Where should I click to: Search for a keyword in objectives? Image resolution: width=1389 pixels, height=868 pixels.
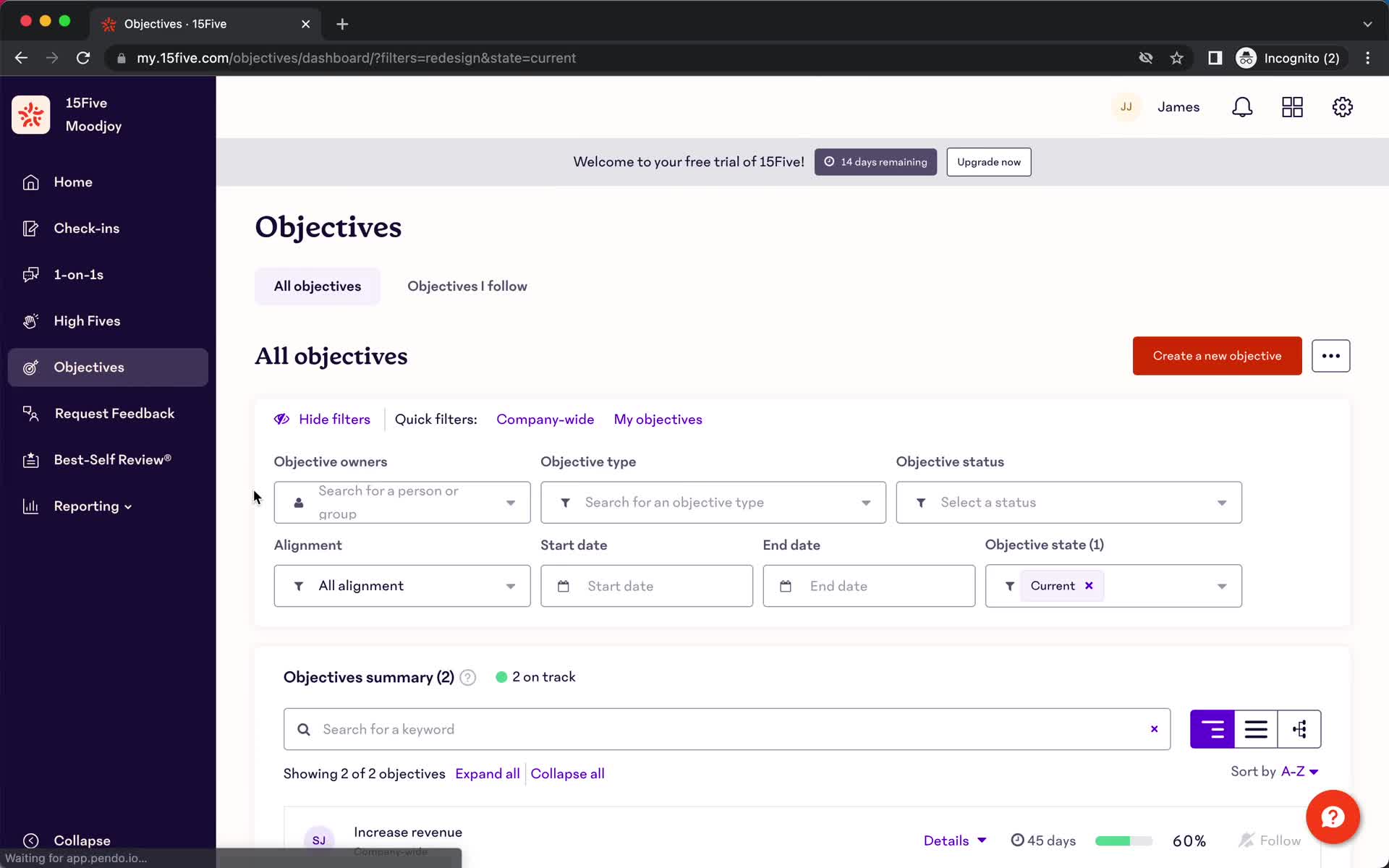pyautogui.click(x=727, y=729)
